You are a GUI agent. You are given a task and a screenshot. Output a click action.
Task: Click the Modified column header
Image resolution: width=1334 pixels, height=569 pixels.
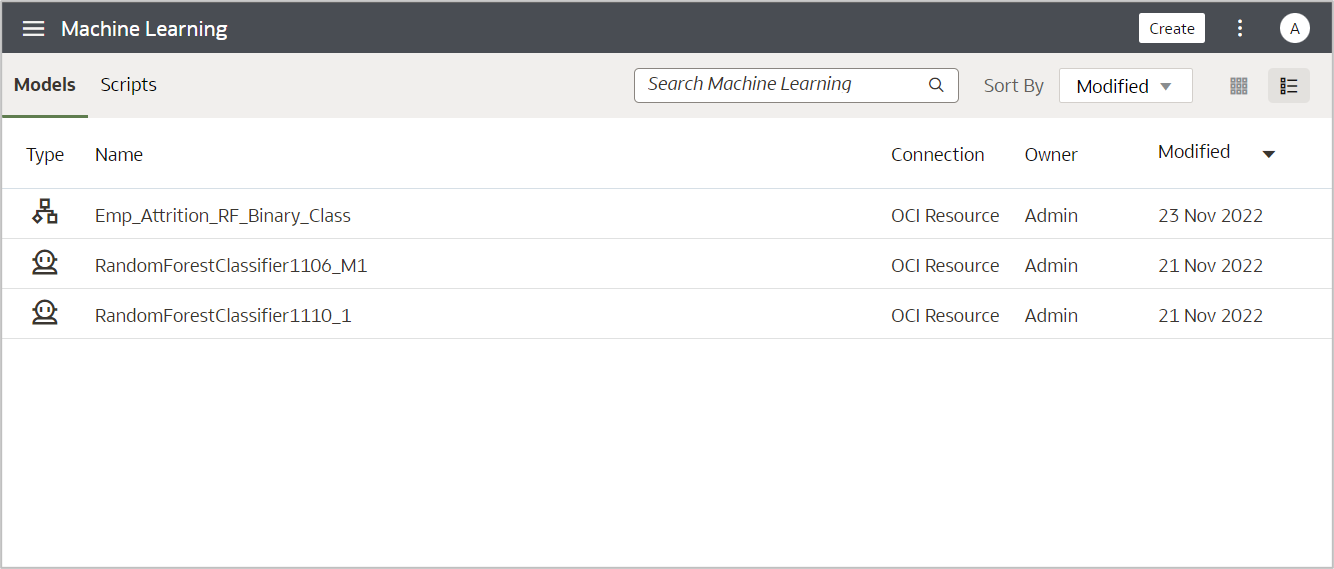point(1194,152)
